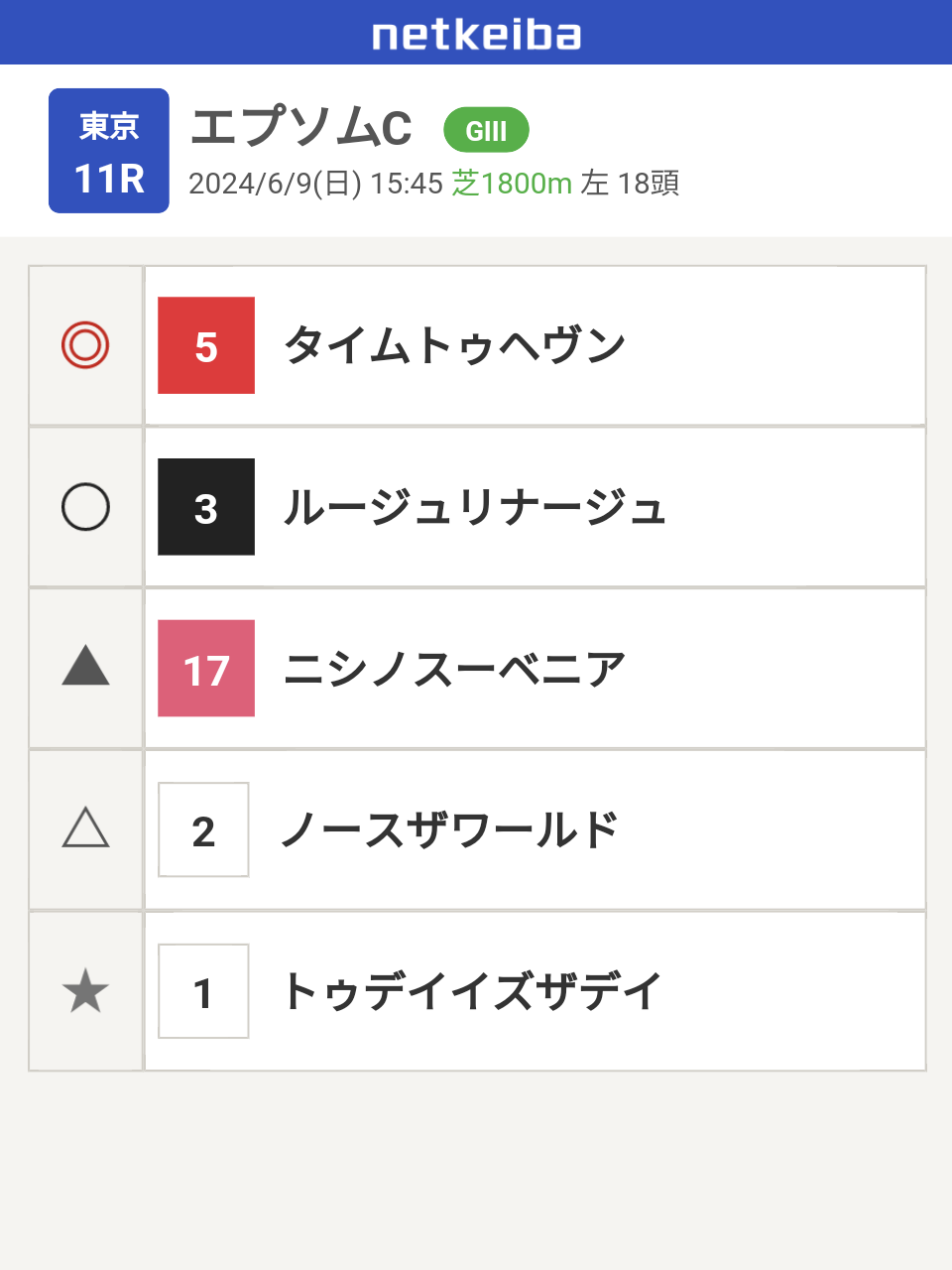
Task: Click the green GIII grade badge
Action: point(486,130)
